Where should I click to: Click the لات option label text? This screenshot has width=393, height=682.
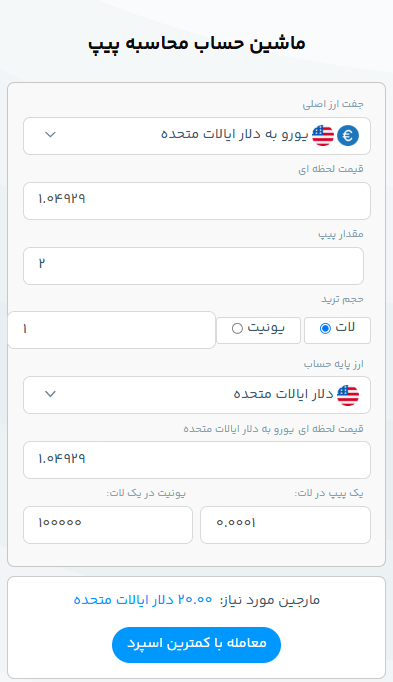point(345,327)
